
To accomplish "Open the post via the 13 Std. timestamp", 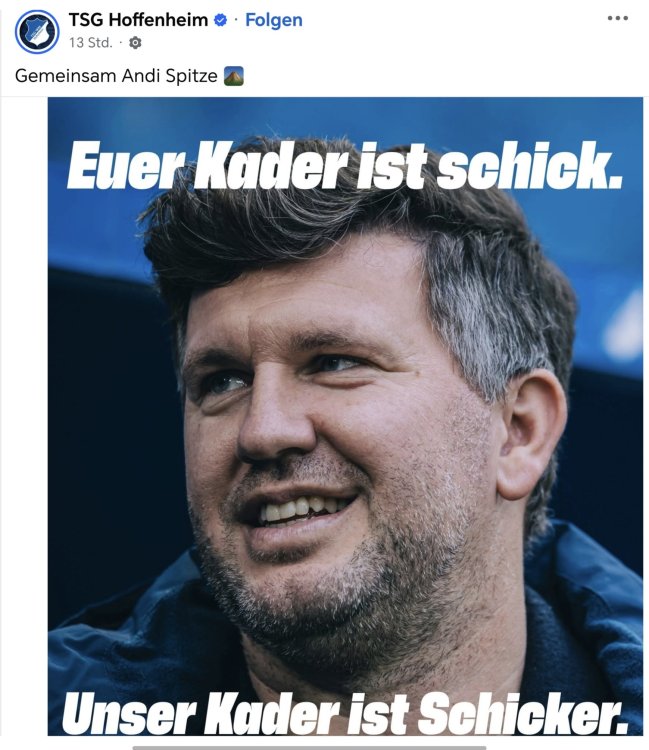I will point(90,43).
